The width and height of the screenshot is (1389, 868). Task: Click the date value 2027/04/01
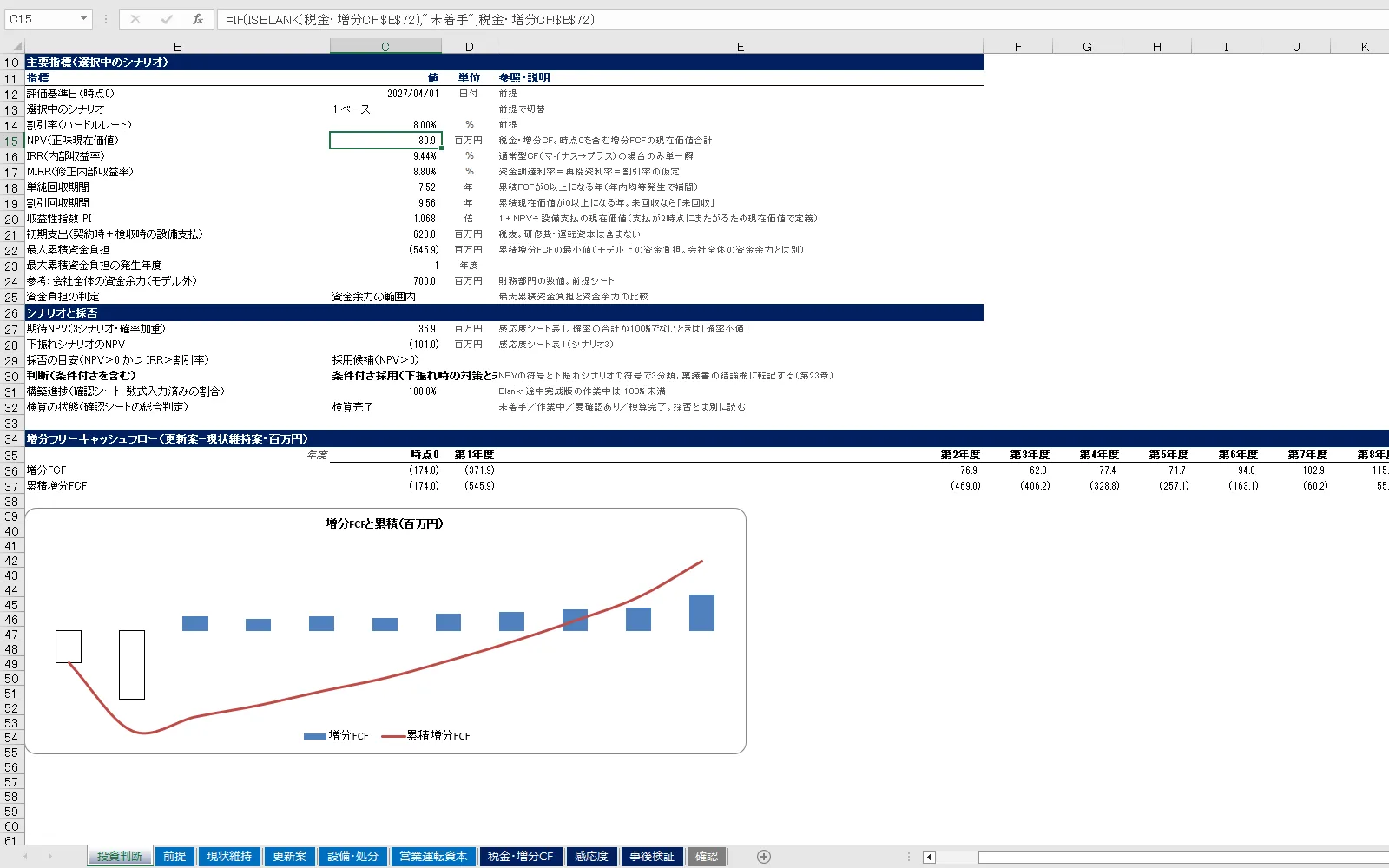tap(385, 94)
